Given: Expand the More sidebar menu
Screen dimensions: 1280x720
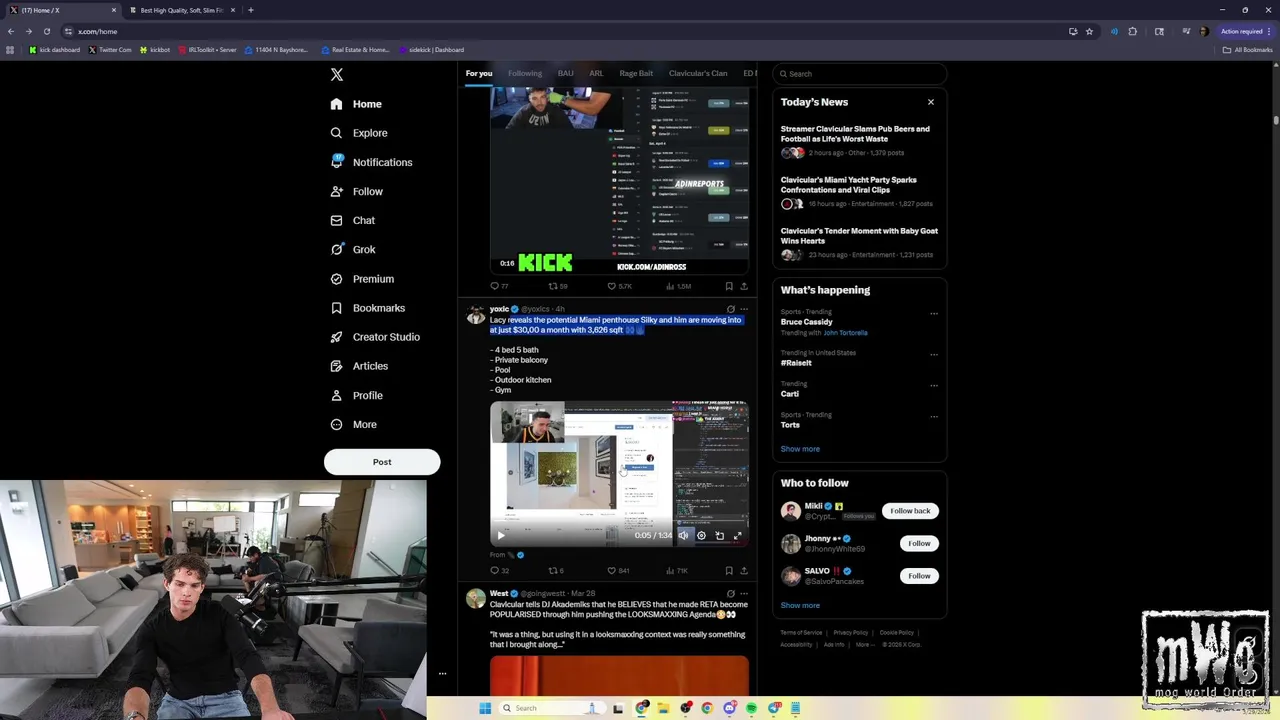Looking at the screenshot, I should click(353, 425).
